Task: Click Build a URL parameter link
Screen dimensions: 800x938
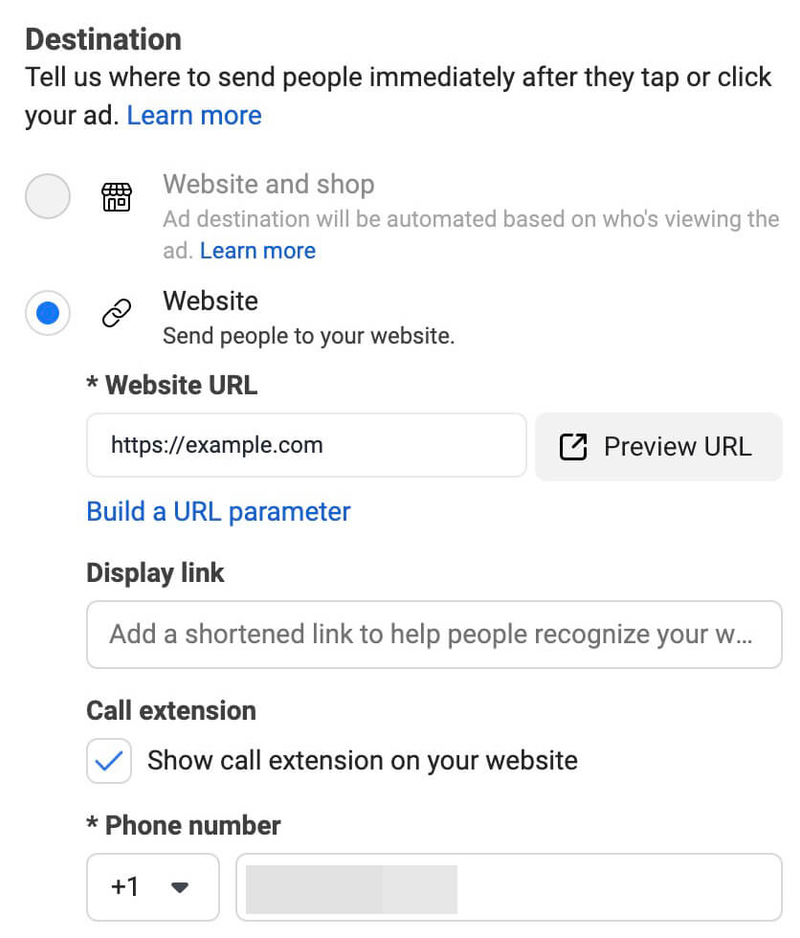Action: (218, 512)
